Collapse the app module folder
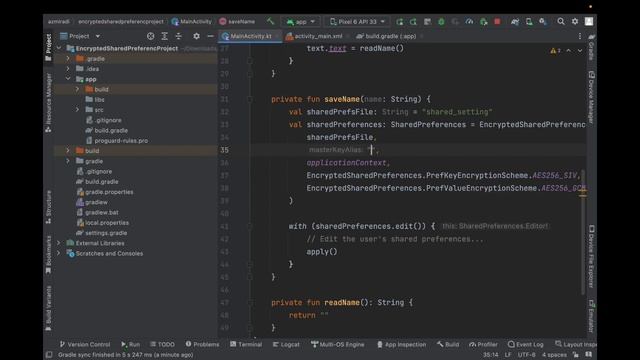The width and height of the screenshot is (640, 360). (x=68, y=79)
